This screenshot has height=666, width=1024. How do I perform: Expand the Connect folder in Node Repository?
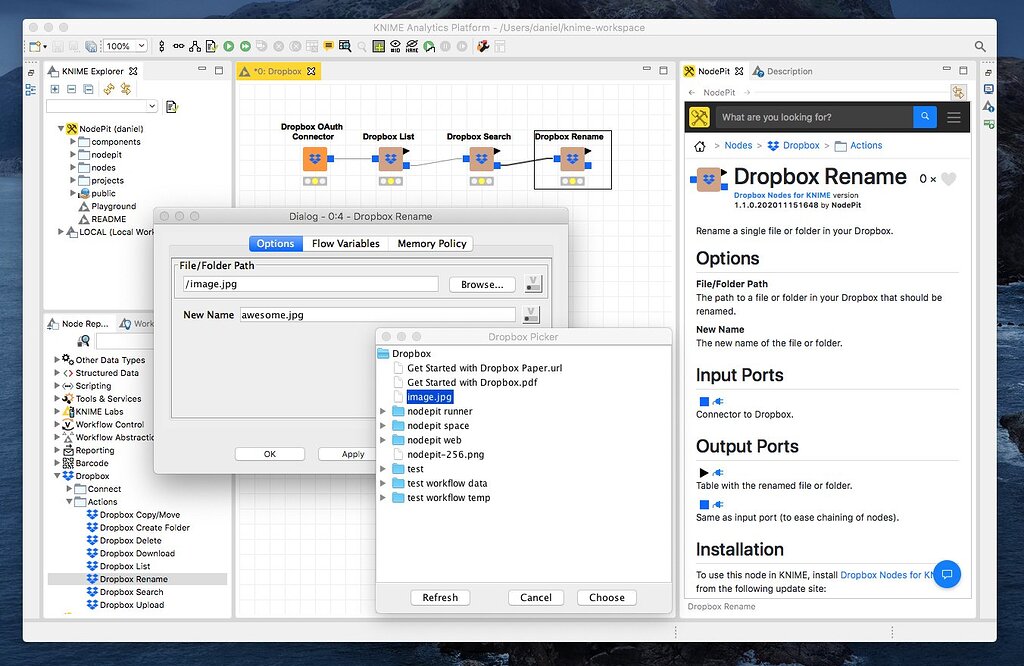point(69,488)
